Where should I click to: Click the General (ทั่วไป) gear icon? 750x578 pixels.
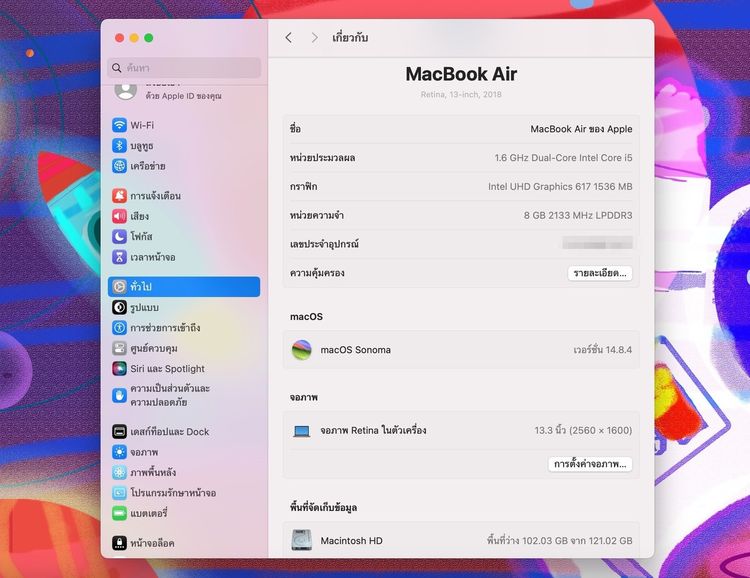pyautogui.click(x=119, y=287)
